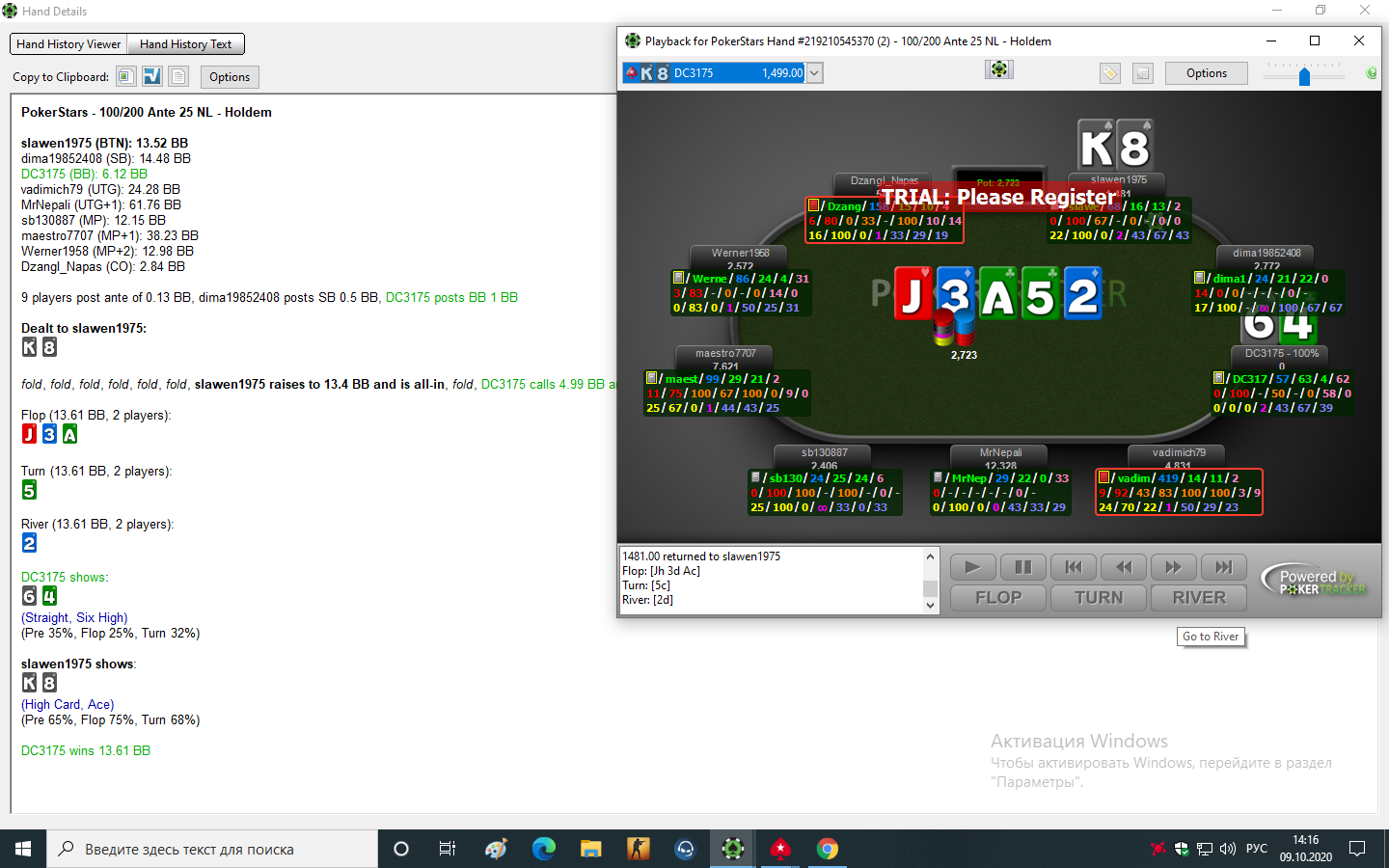Click note icon on vadimich79 HUD

1103,477
